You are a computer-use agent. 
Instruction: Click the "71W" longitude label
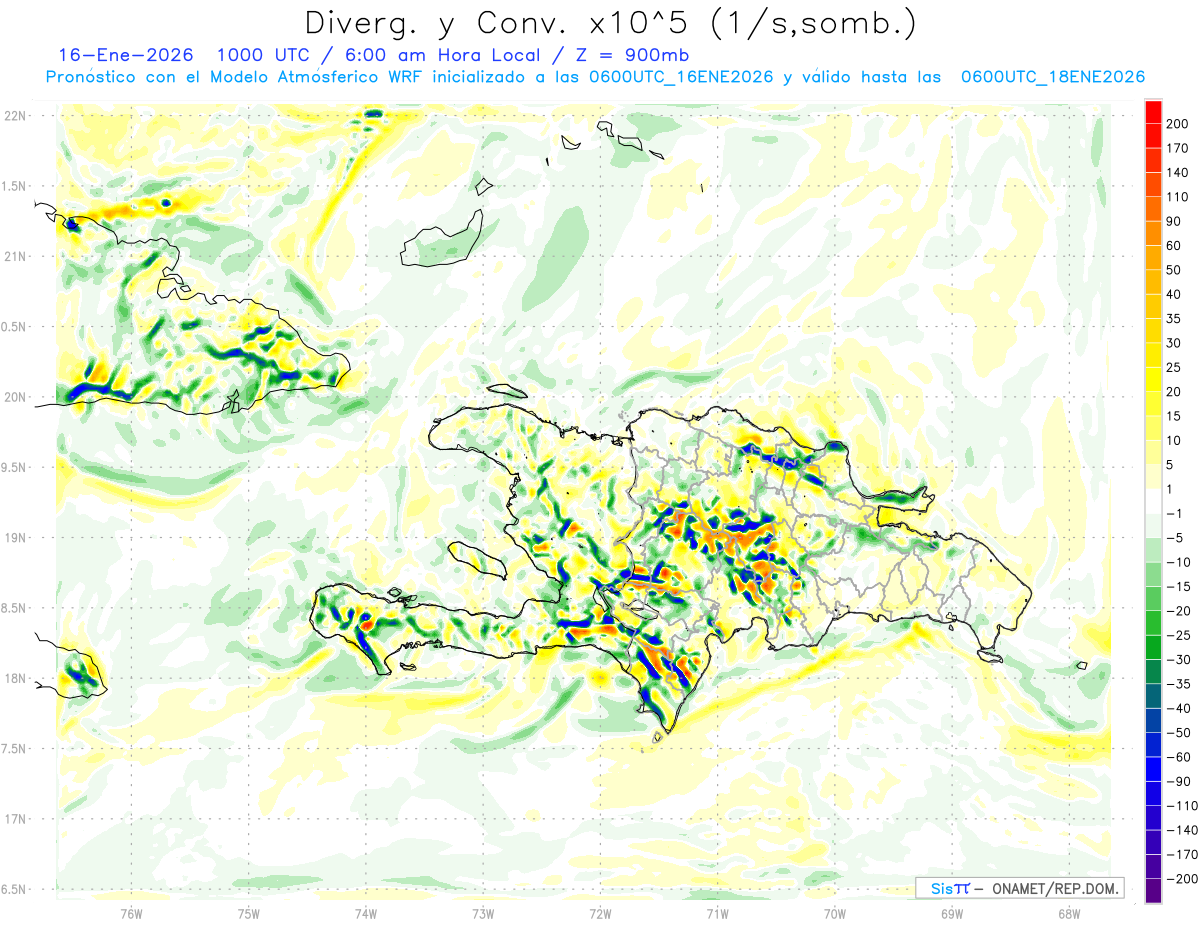pyautogui.click(x=717, y=914)
